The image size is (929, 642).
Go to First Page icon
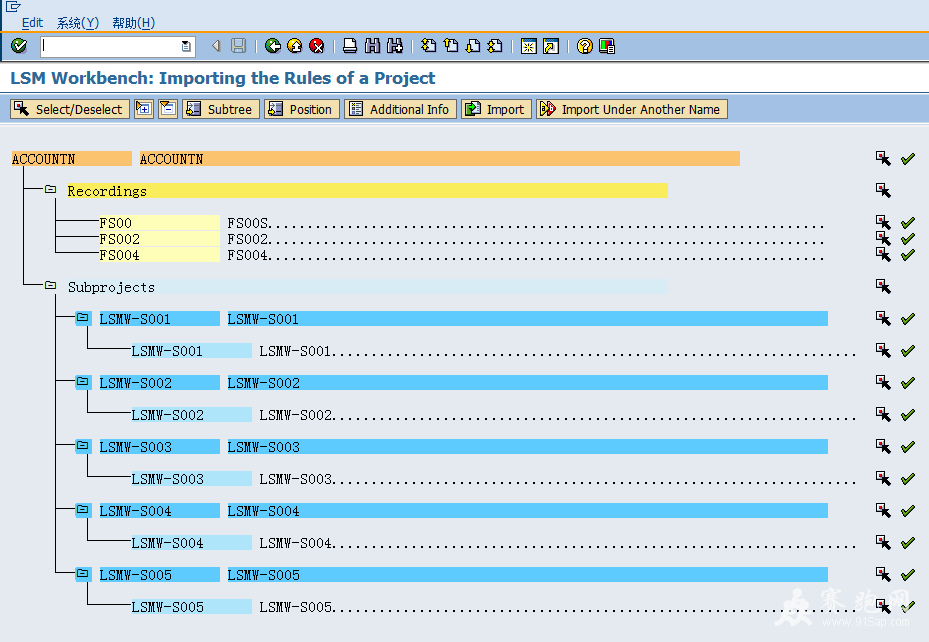(x=428, y=46)
